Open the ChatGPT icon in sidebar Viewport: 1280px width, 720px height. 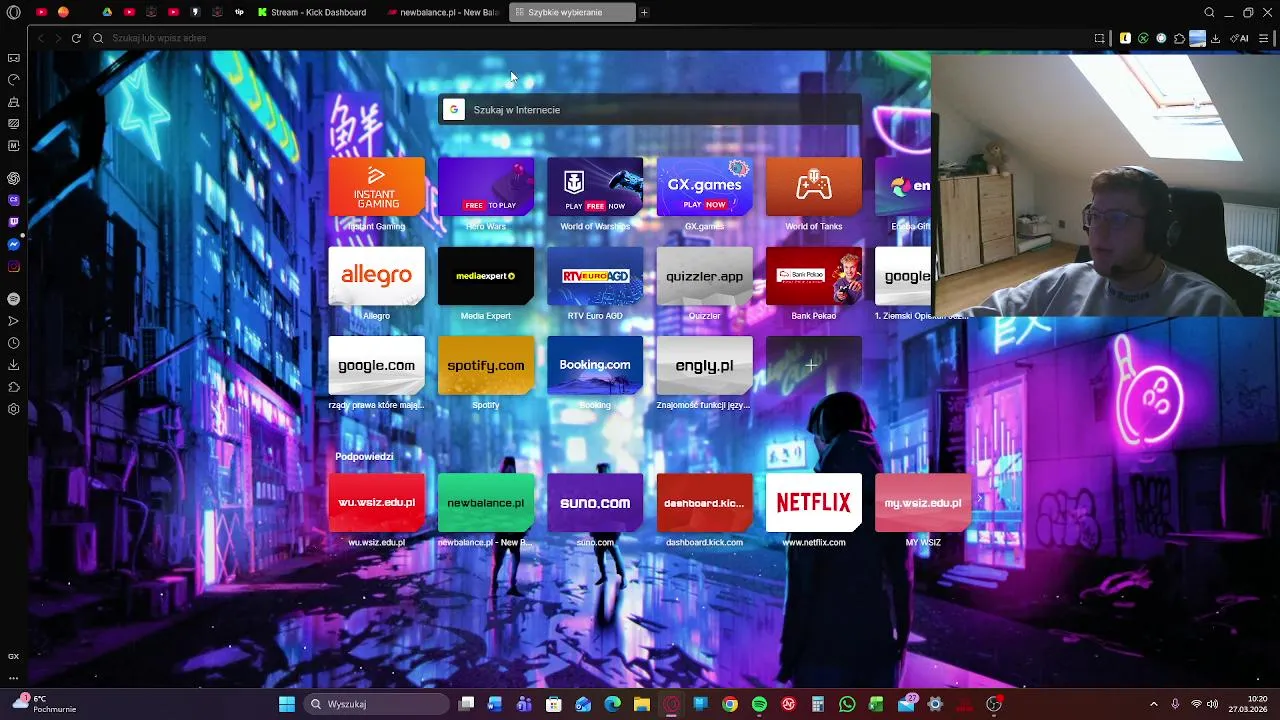pyautogui.click(x=13, y=178)
